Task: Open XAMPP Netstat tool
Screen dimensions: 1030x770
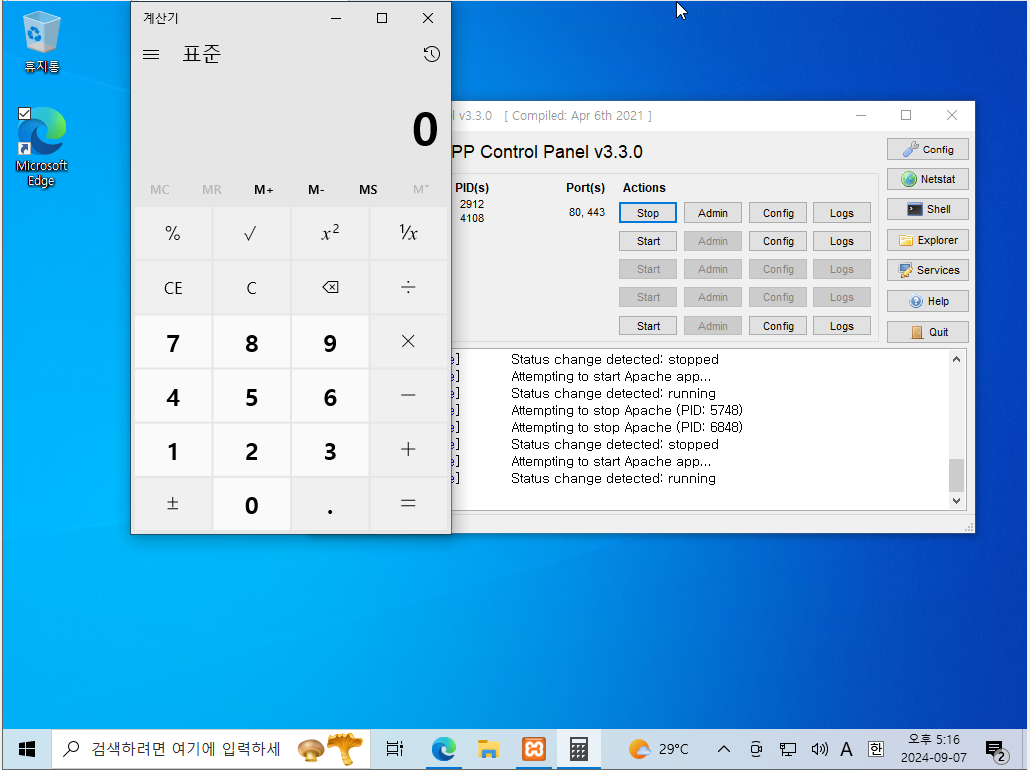Action: coord(928,179)
